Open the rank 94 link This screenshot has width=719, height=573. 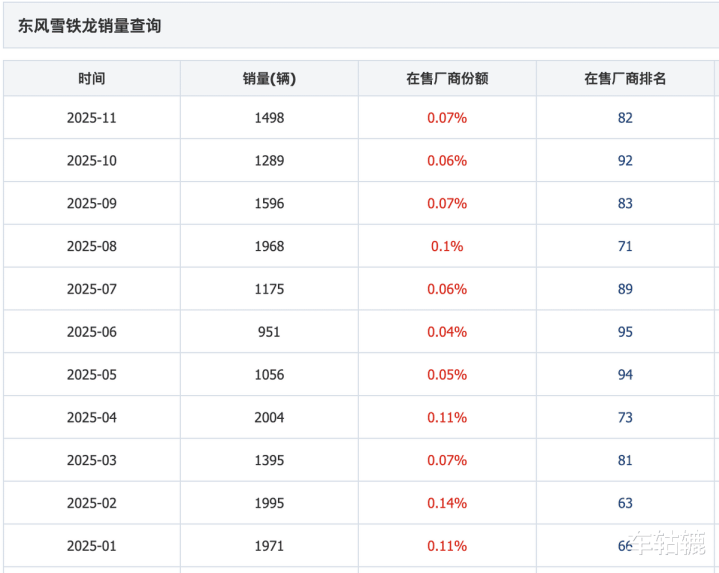[625, 375]
